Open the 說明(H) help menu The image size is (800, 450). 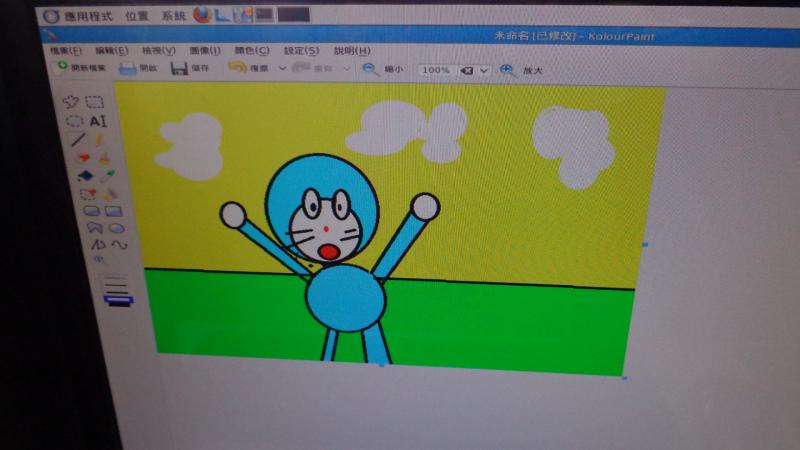coord(352,51)
